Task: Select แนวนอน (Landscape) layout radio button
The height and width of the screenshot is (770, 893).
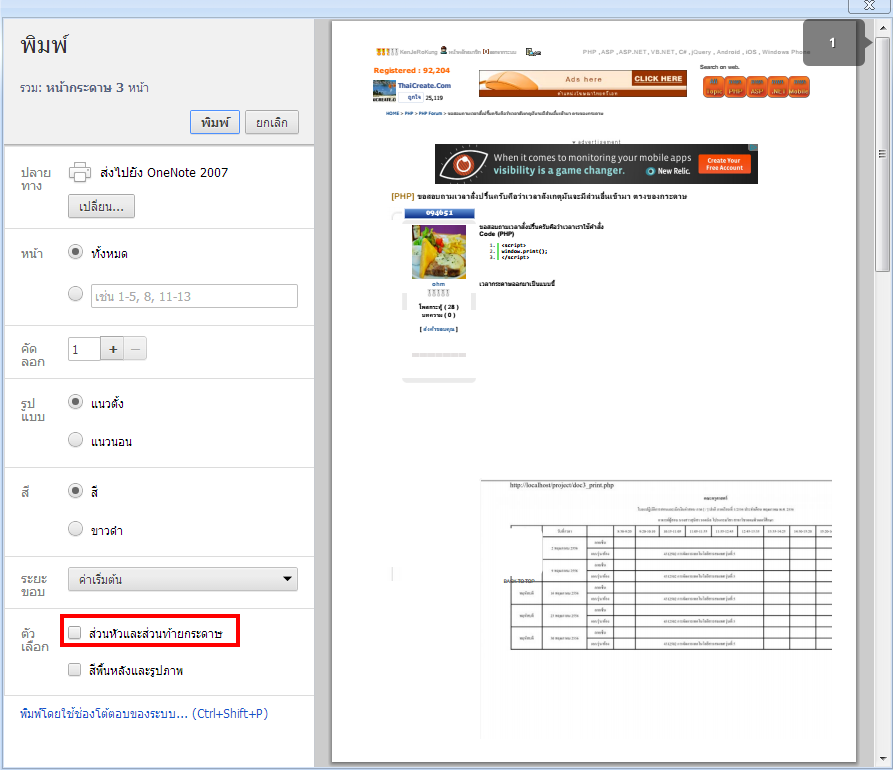Action: [75, 440]
